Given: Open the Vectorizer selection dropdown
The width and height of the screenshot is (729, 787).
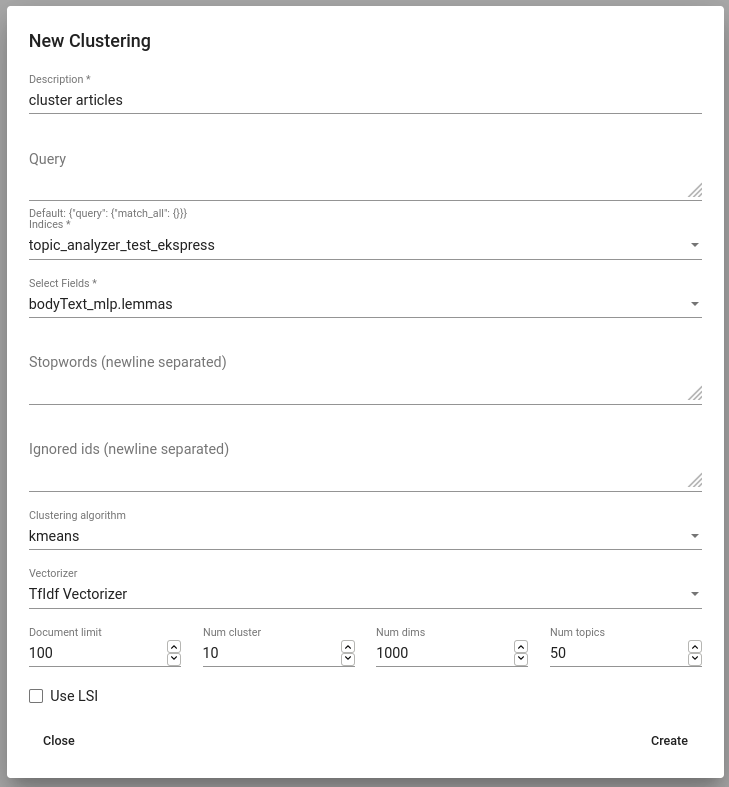Looking at the screenshot, I should (365, 594).
